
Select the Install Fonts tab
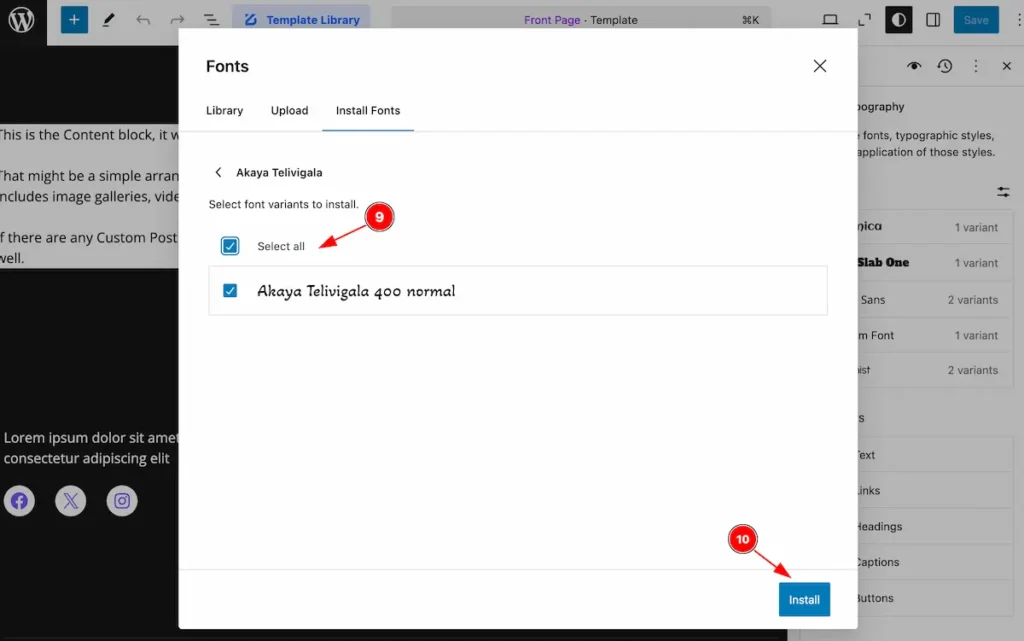point(368,111)
